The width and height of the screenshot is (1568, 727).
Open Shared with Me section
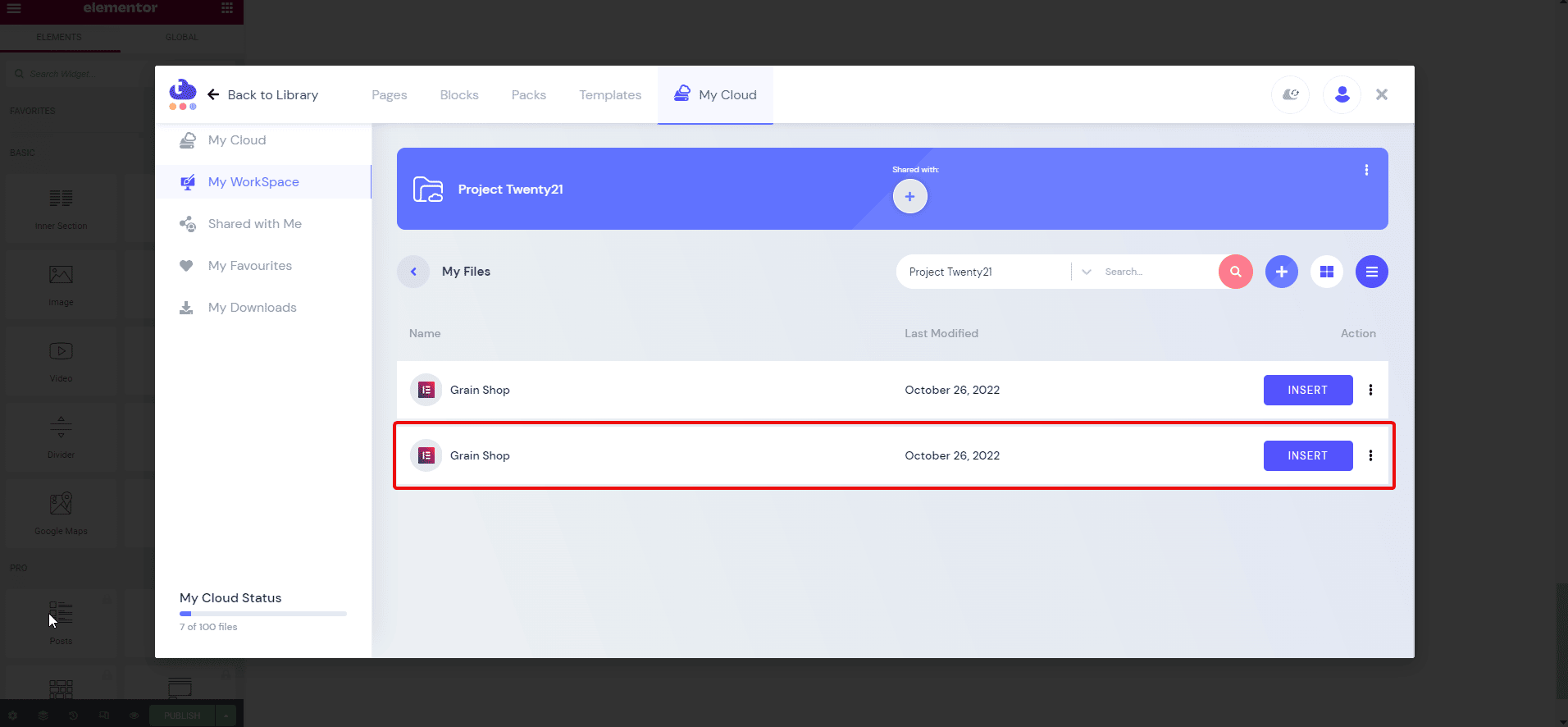click(263, 224)
